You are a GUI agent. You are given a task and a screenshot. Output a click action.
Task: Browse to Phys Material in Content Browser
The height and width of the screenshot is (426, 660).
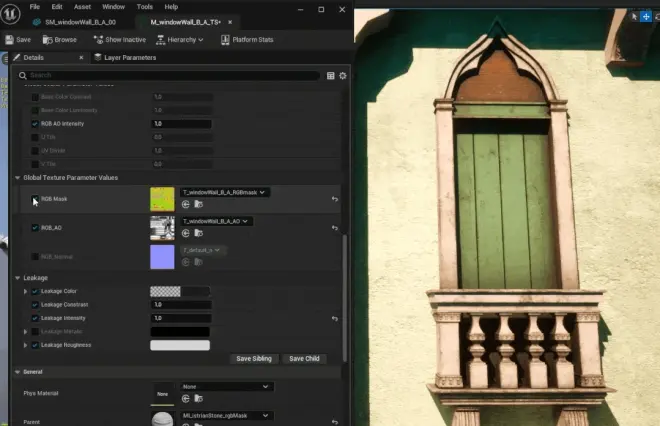[x=199, y=398]
